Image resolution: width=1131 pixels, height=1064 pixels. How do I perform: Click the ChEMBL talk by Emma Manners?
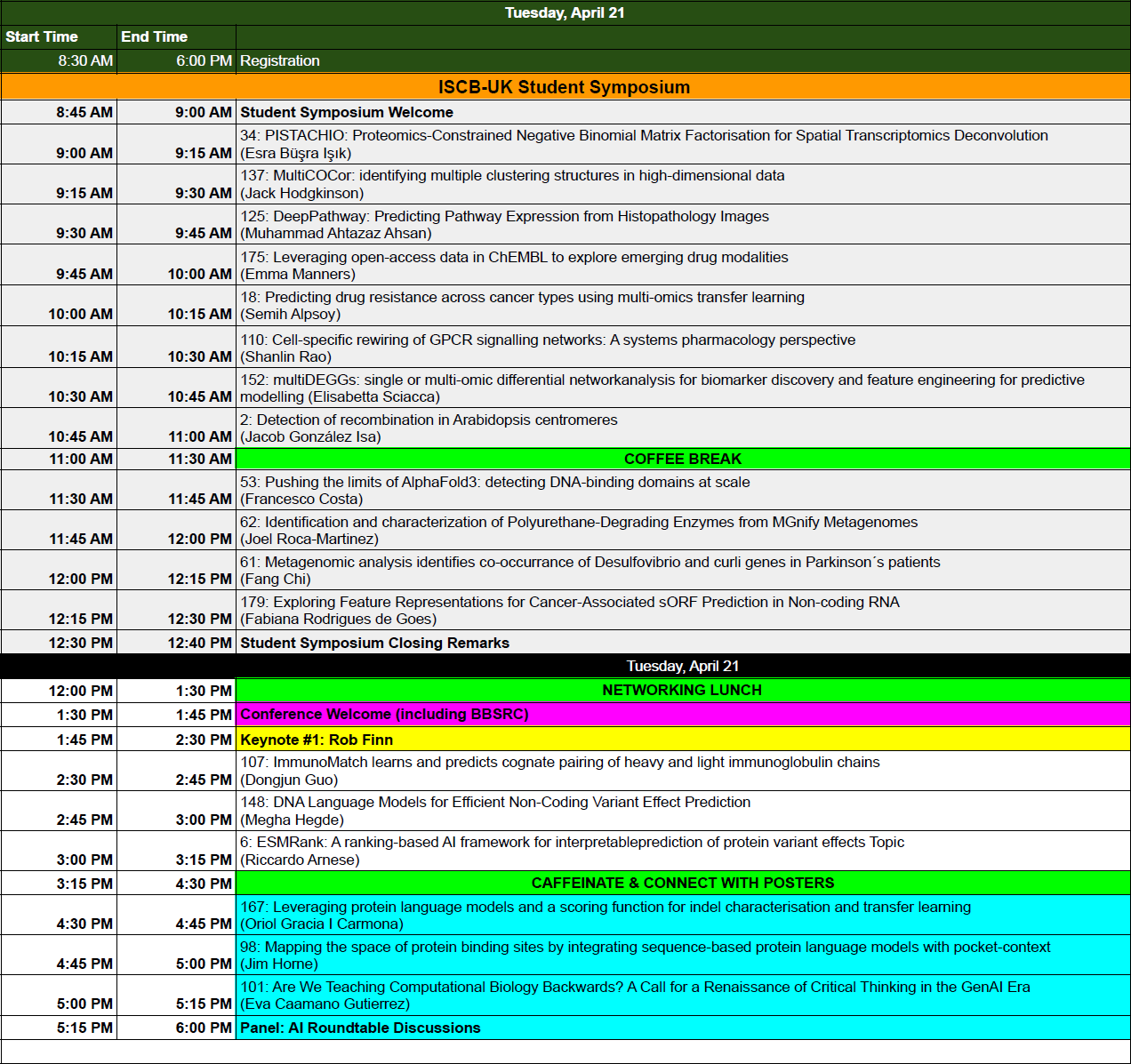coord(514,266)
